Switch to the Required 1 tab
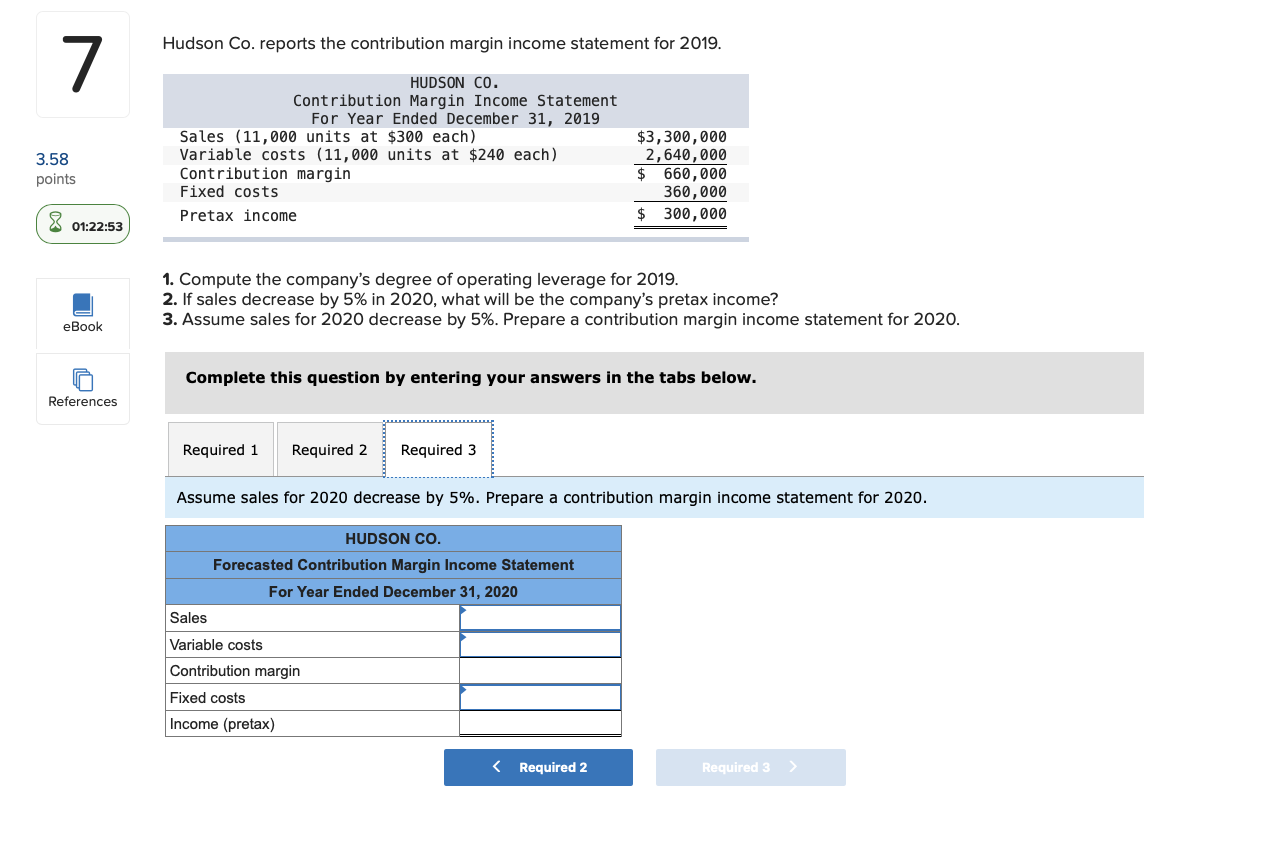Viewport: 1274px width, 859px height. pyautogui.click(x=220, y=449)
